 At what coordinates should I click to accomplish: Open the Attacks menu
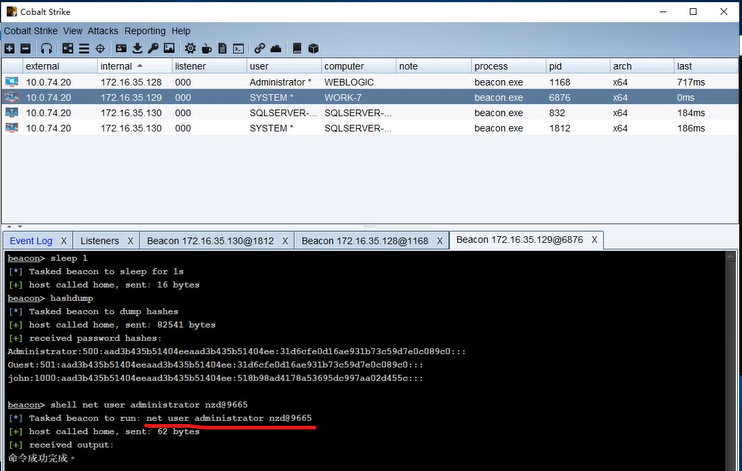click(x=103, y=31)
